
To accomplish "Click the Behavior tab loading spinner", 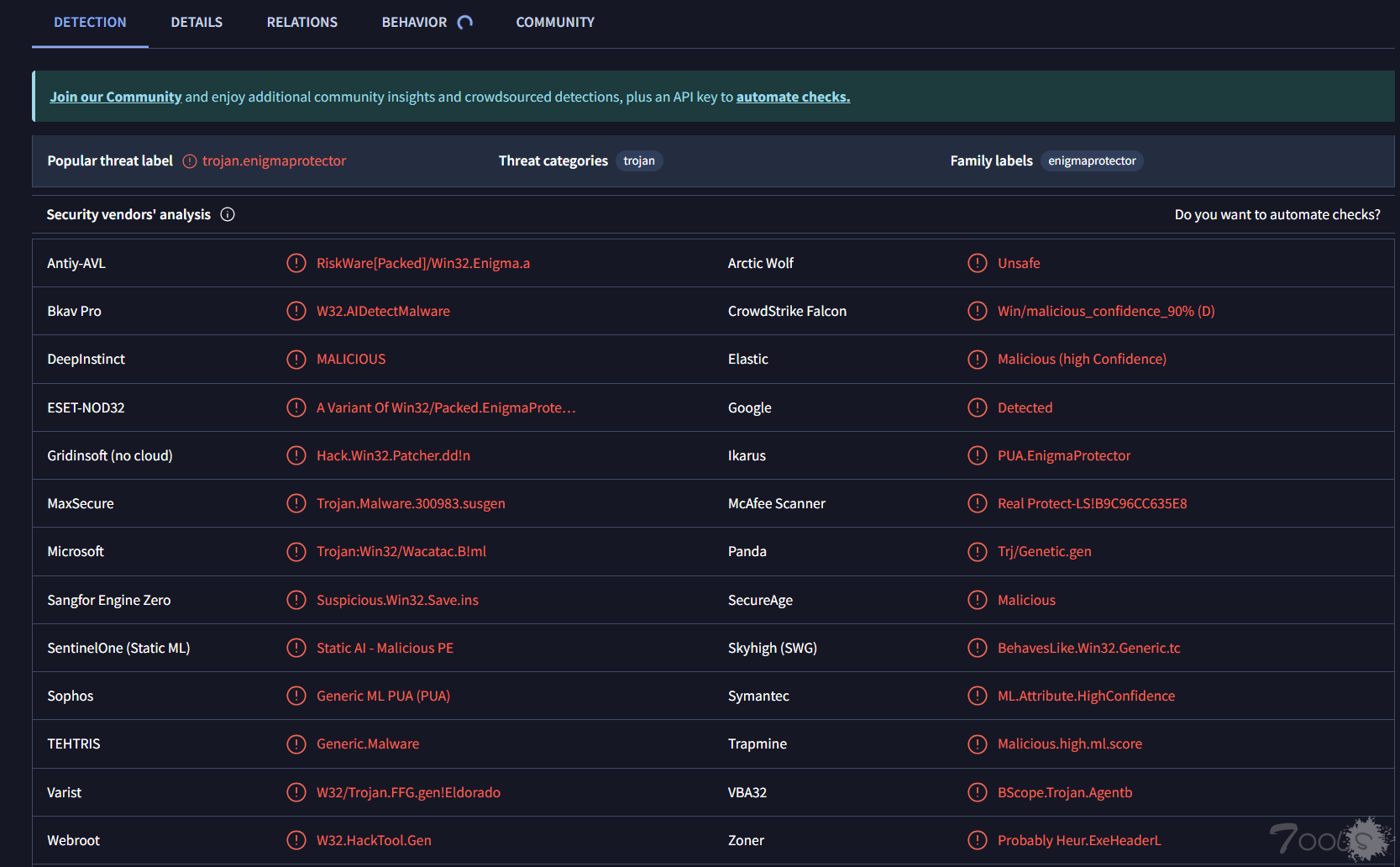I will click(465, 23).
